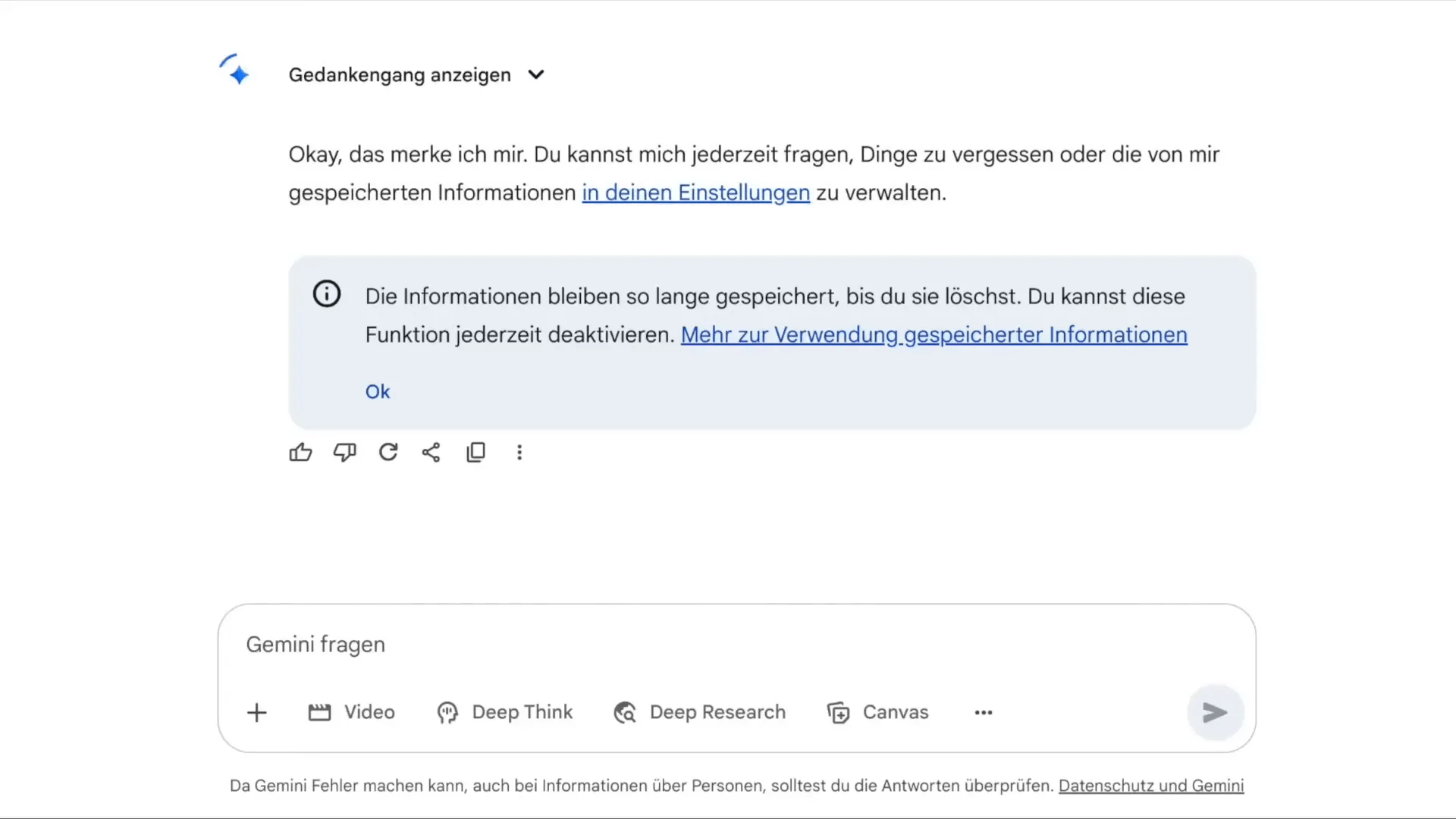Copy the Gemini response
The height and width of the screenshot is (819, 1456).
pyautogui.click(x=475, y=452)
